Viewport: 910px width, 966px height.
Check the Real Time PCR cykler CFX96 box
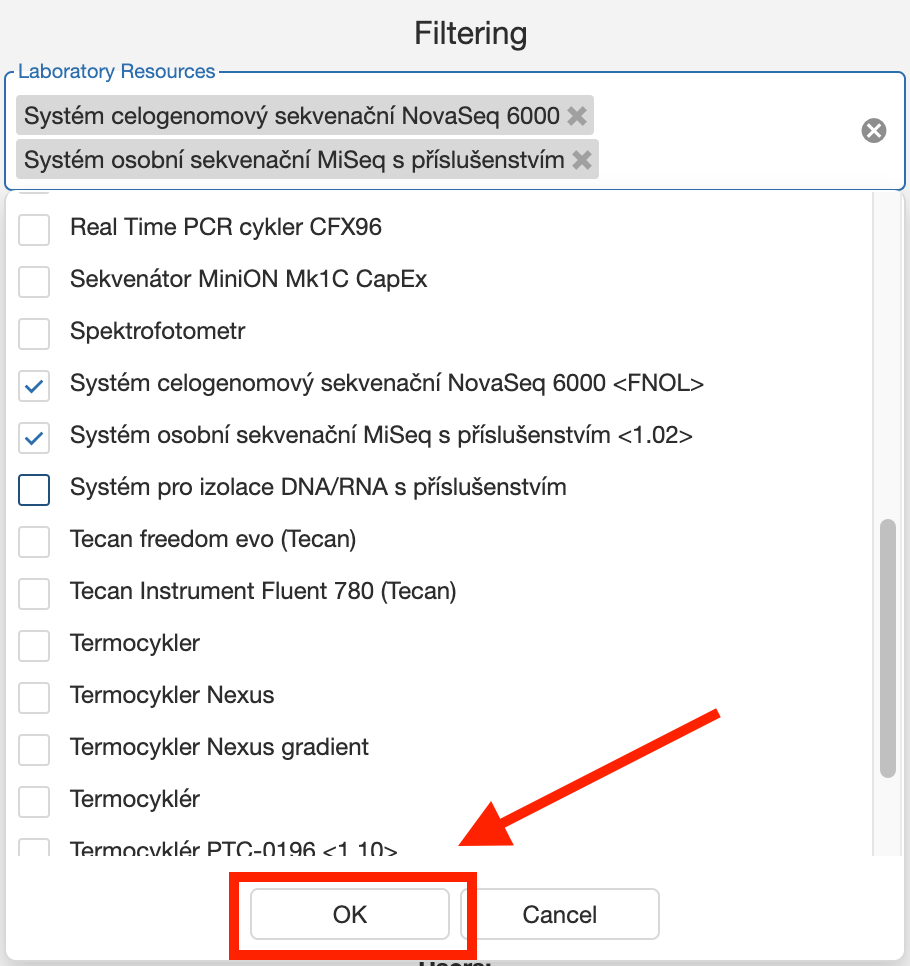35,229
